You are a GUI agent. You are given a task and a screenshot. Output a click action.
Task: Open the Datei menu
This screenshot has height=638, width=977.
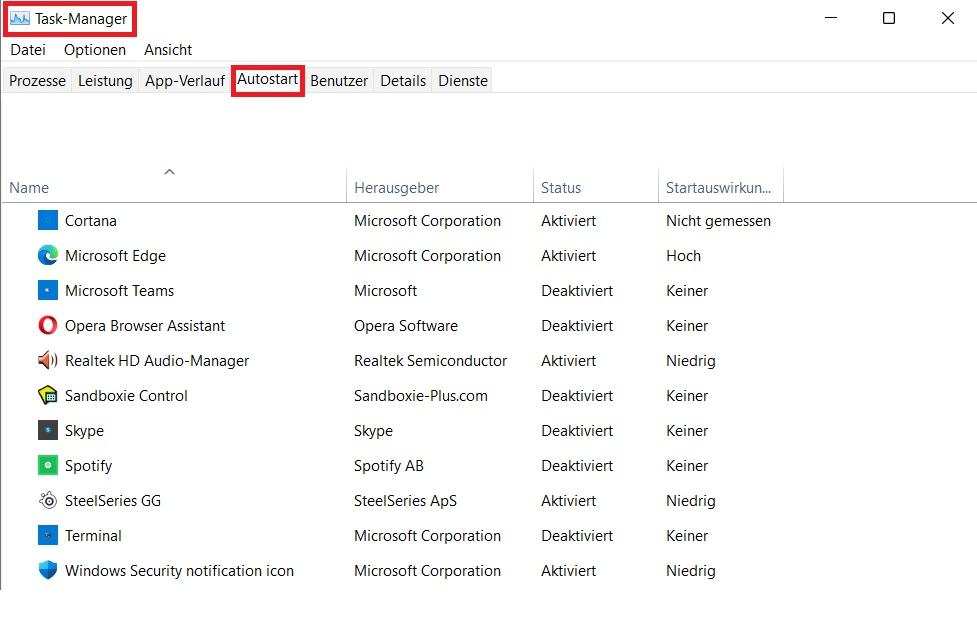pyautogui.click(x=28, y=50)
